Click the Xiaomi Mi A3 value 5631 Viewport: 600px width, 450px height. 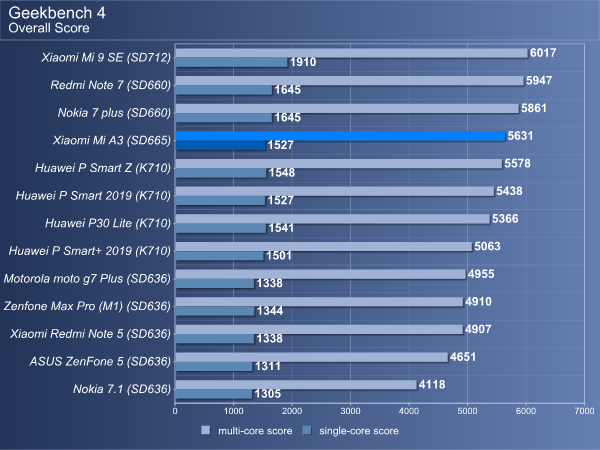pos(520,136)
